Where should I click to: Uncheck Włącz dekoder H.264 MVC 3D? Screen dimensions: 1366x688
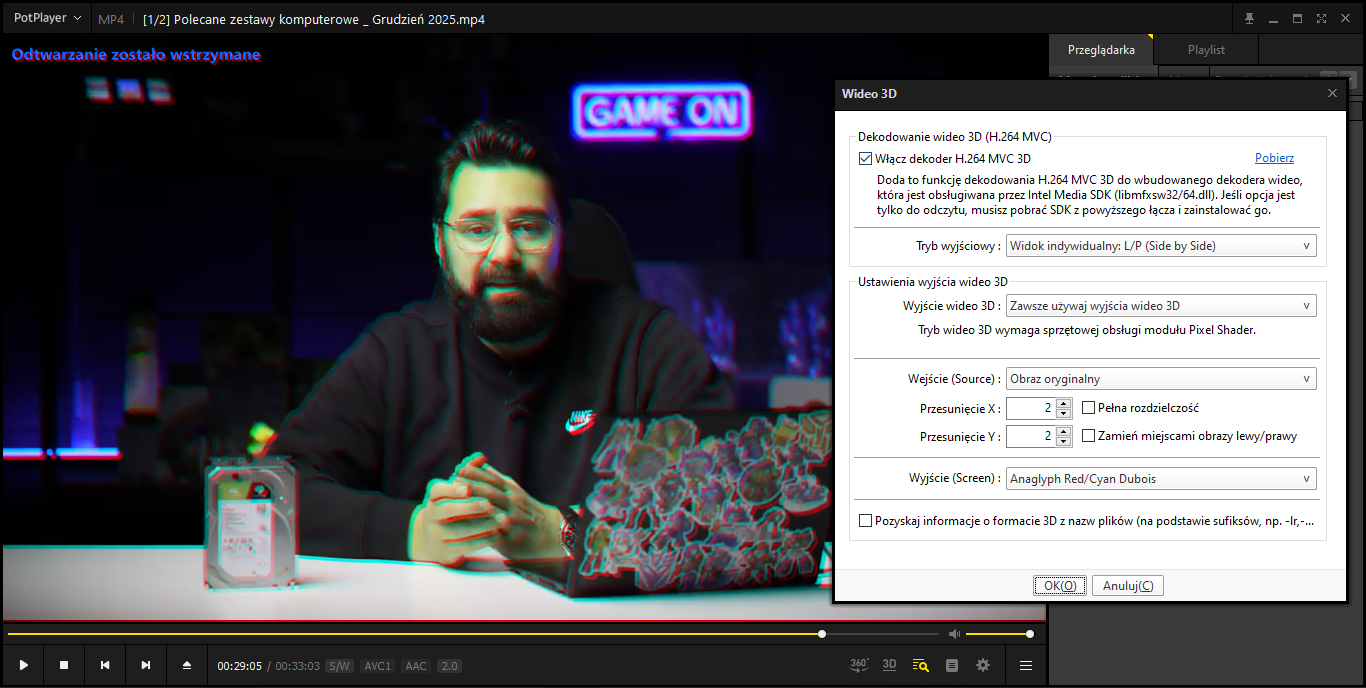866,158
